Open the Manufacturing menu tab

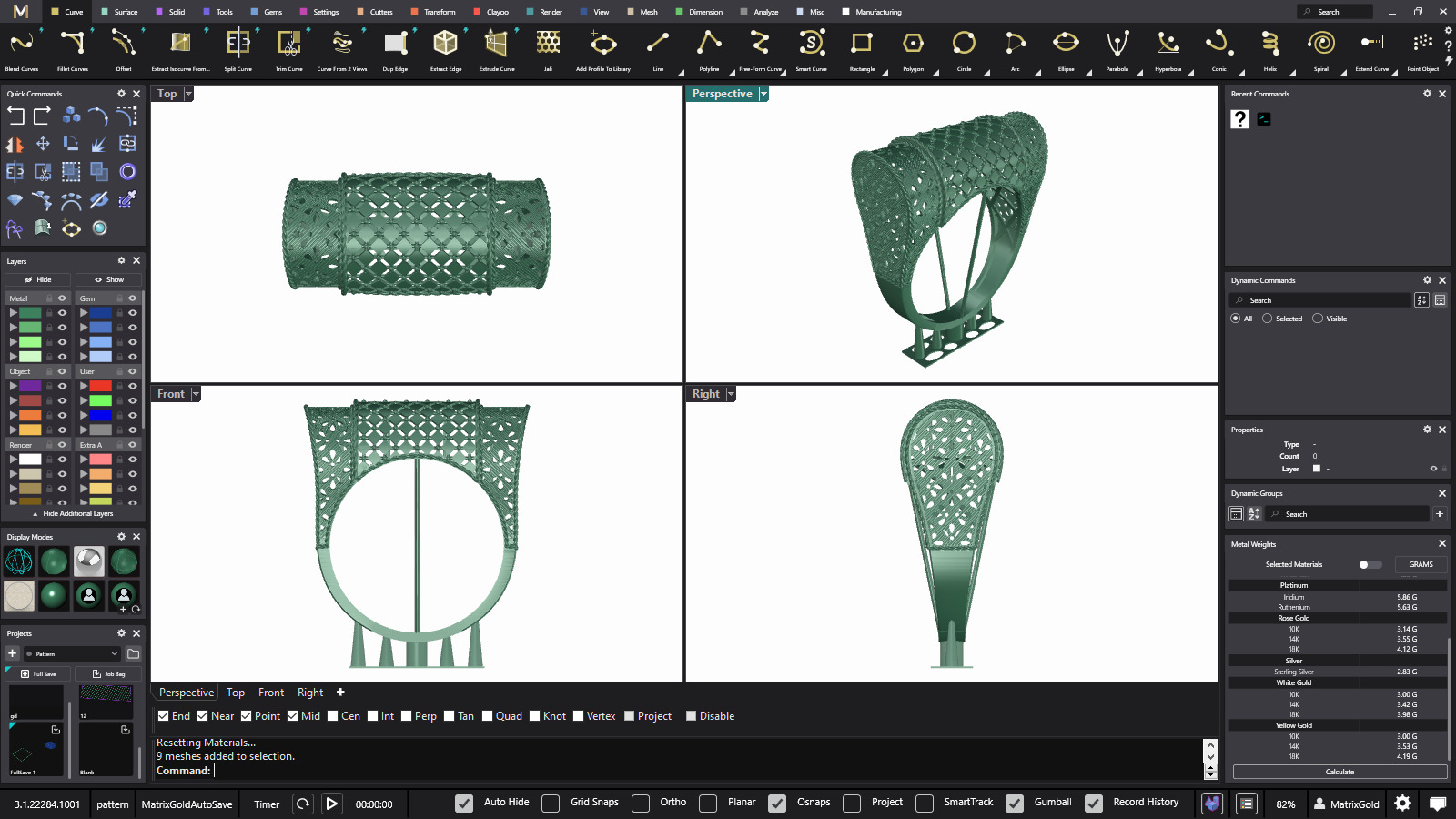[873, 12]
